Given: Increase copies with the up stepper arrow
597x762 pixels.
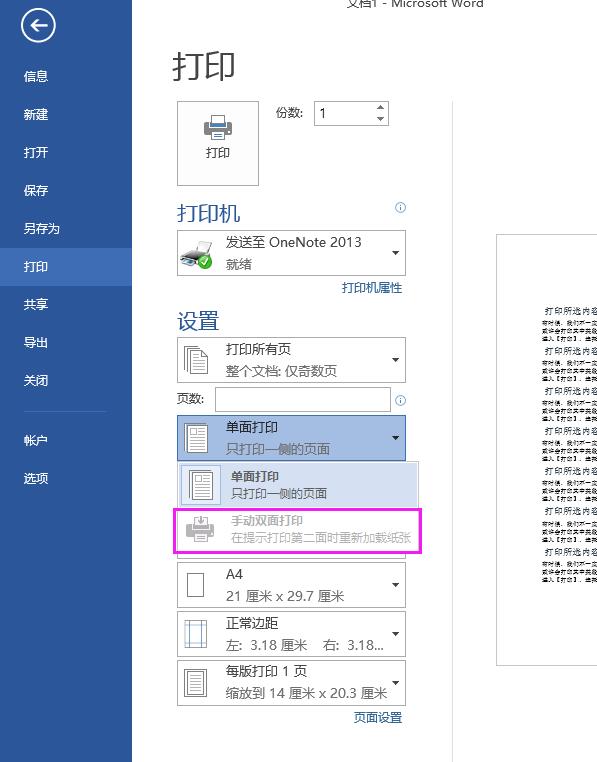Looking at the screenshot, I should (x=381, y=107).
